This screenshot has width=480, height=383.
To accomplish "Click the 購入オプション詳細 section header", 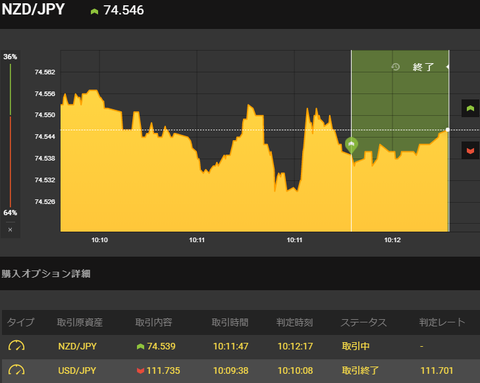I will [46, 274].
